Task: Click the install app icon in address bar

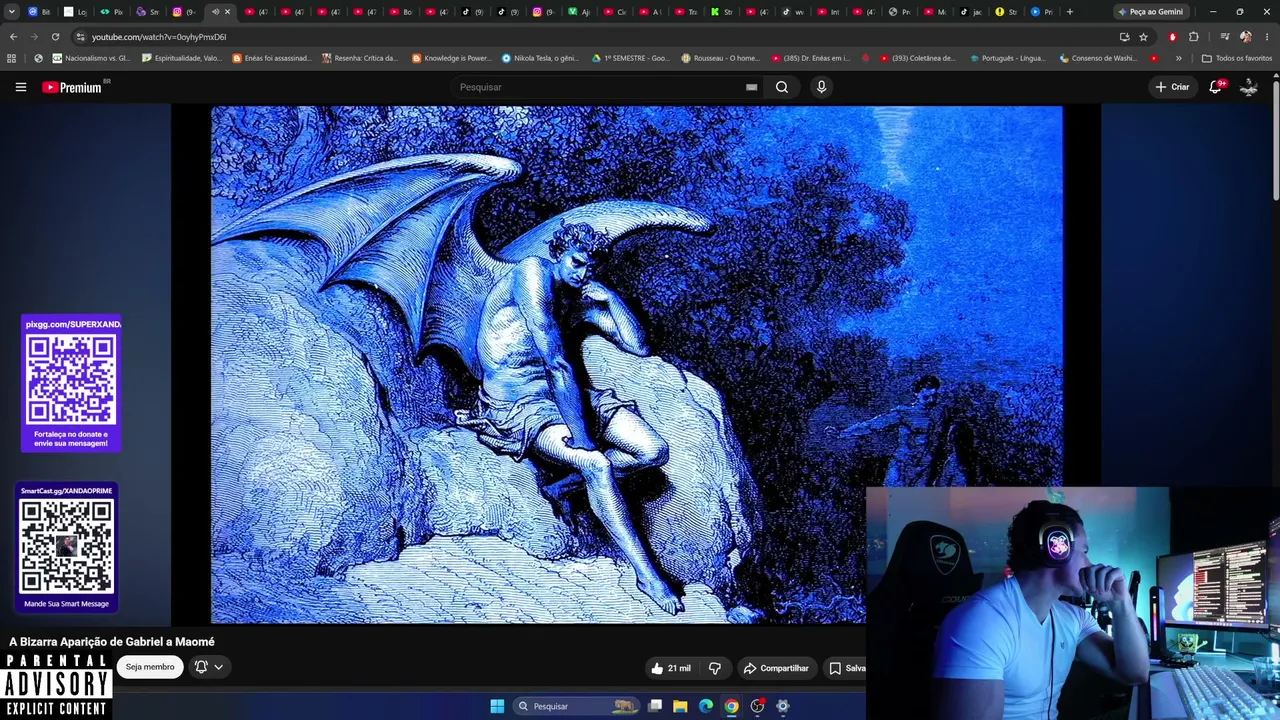Action: click(1124, 37)
